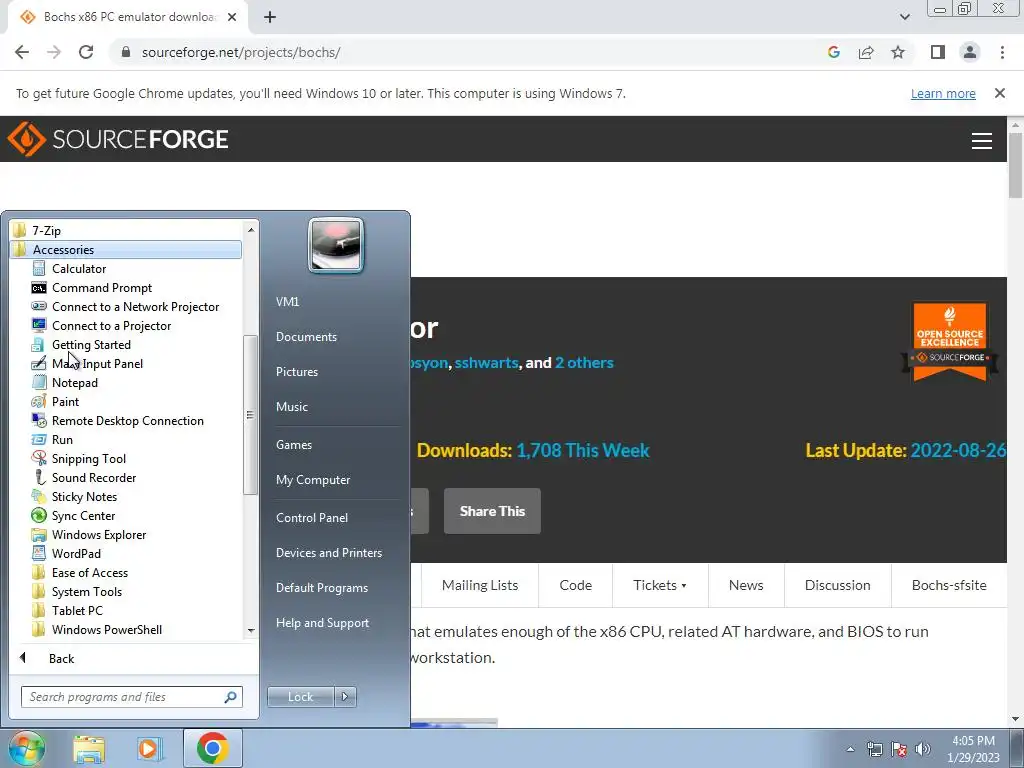
Task: Open Connect to a Projector
Action: [x=111, y=325]
